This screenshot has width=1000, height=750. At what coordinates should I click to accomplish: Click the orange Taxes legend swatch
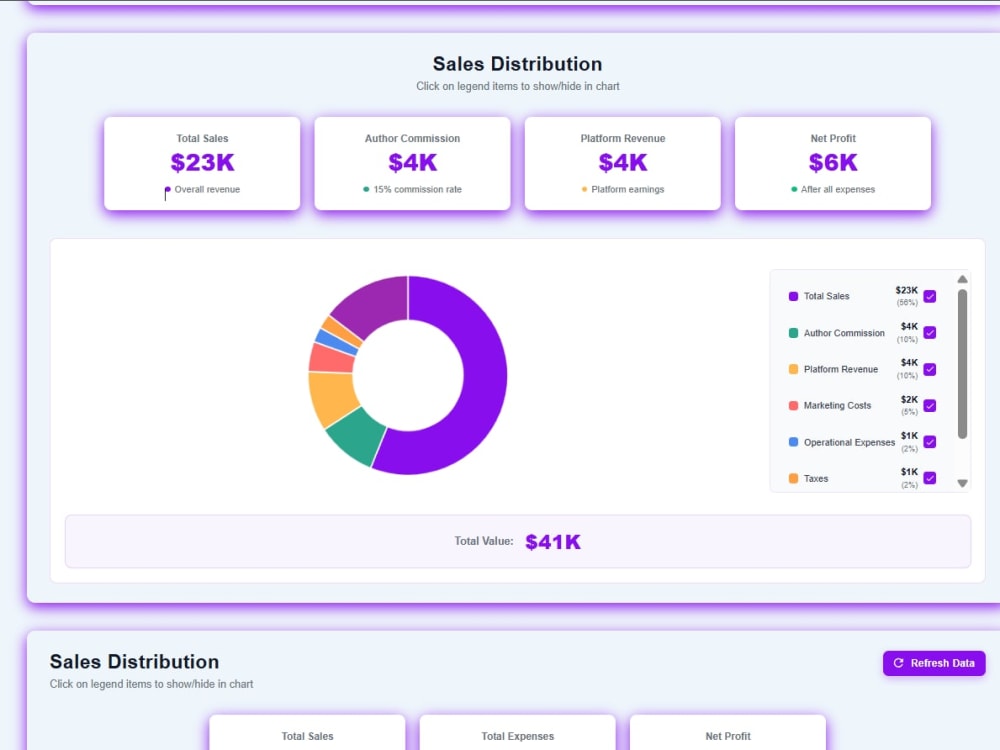tap(793, 478)
